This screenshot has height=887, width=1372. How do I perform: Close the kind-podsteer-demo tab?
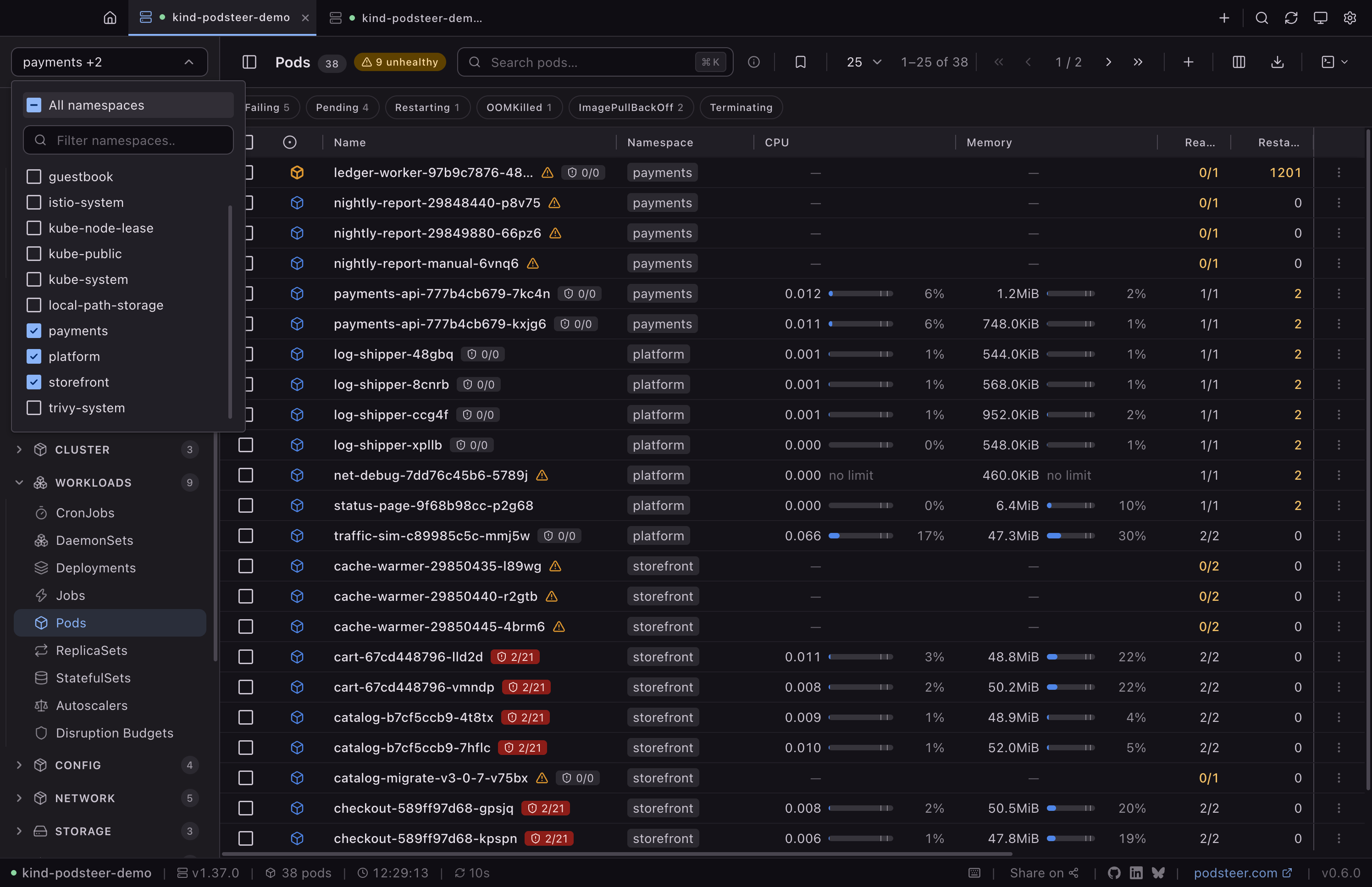coord(305,18)
